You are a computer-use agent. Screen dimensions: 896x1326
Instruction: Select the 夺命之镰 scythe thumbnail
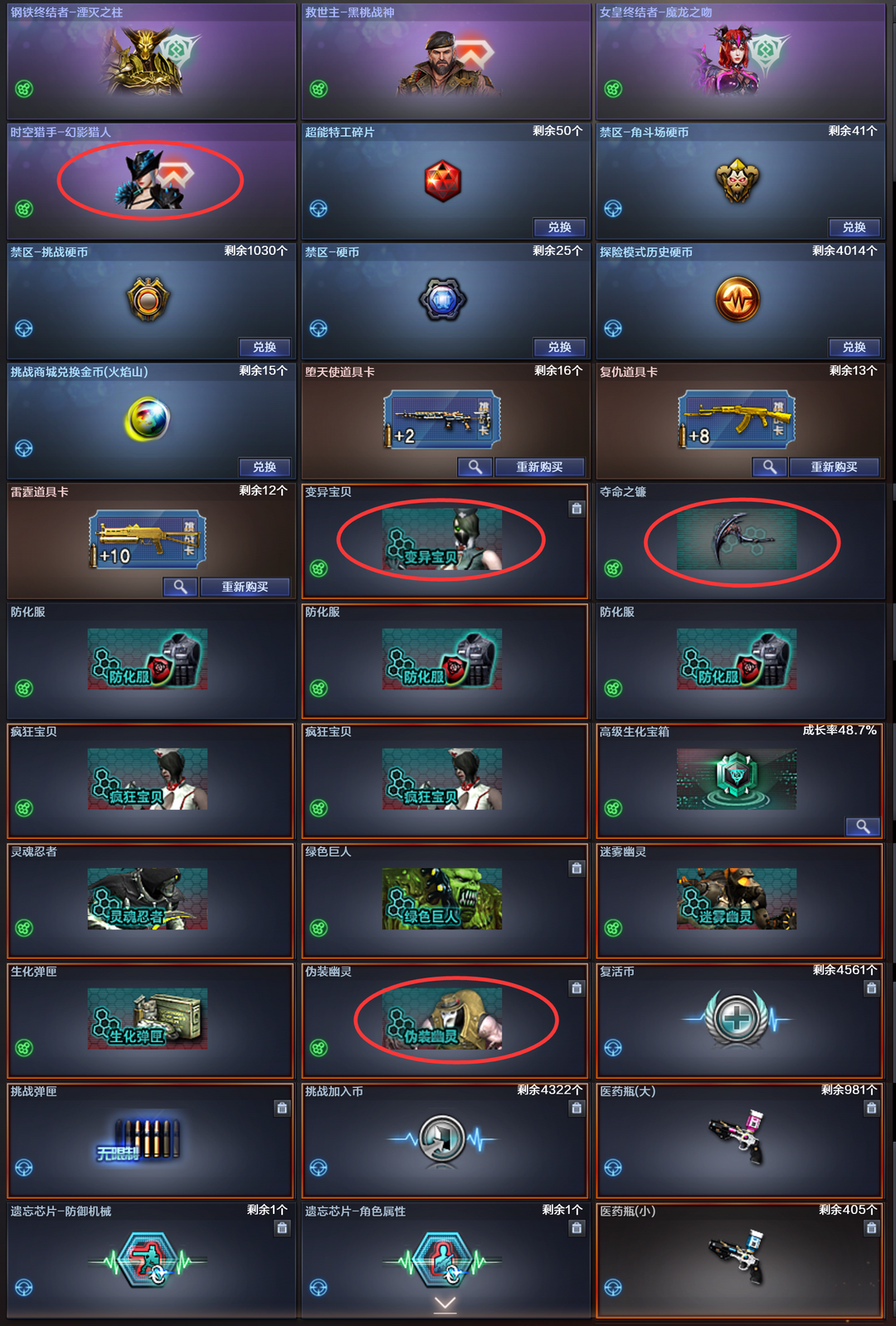click(737, 539)
